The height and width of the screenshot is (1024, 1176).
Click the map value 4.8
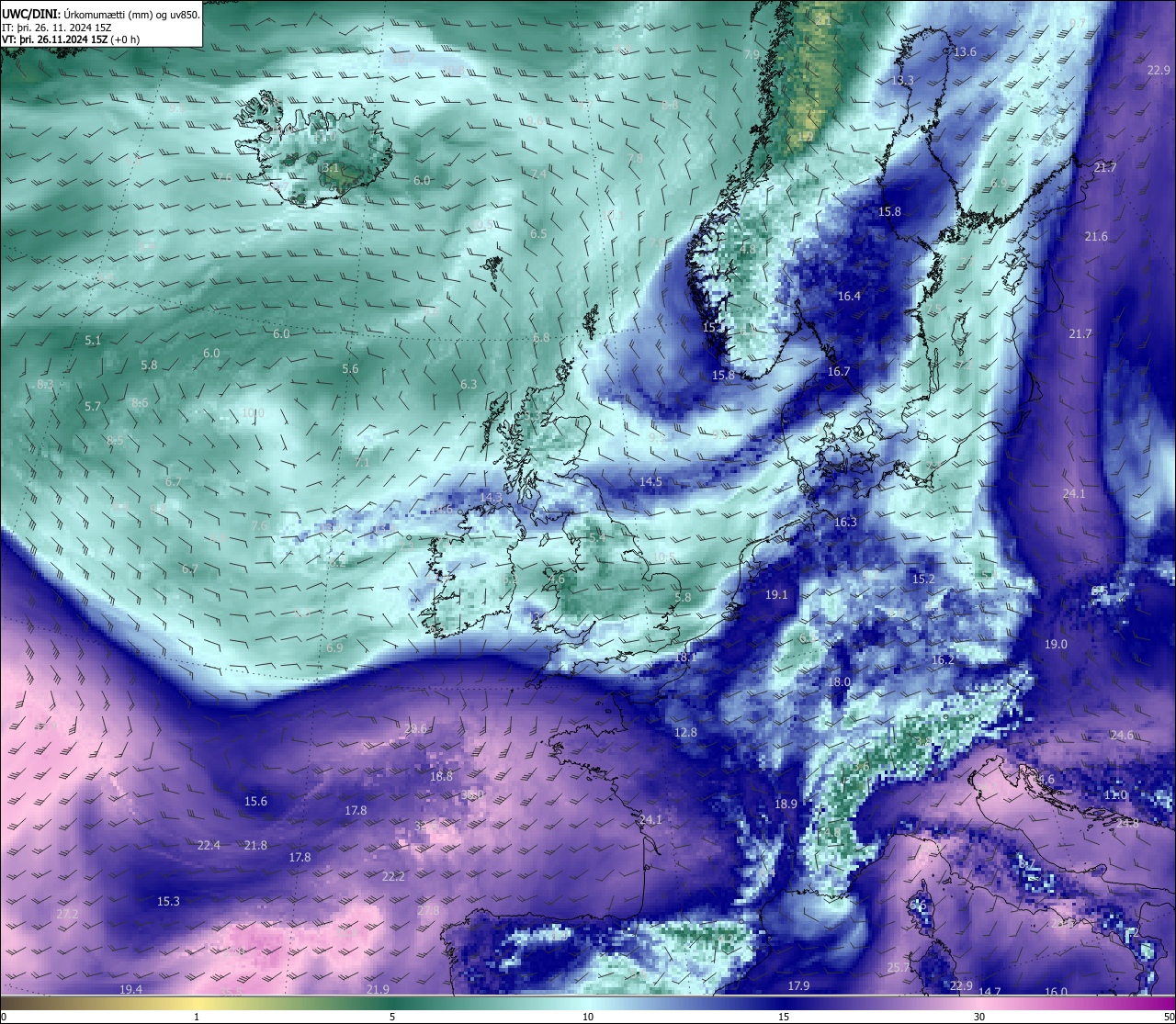748,250
